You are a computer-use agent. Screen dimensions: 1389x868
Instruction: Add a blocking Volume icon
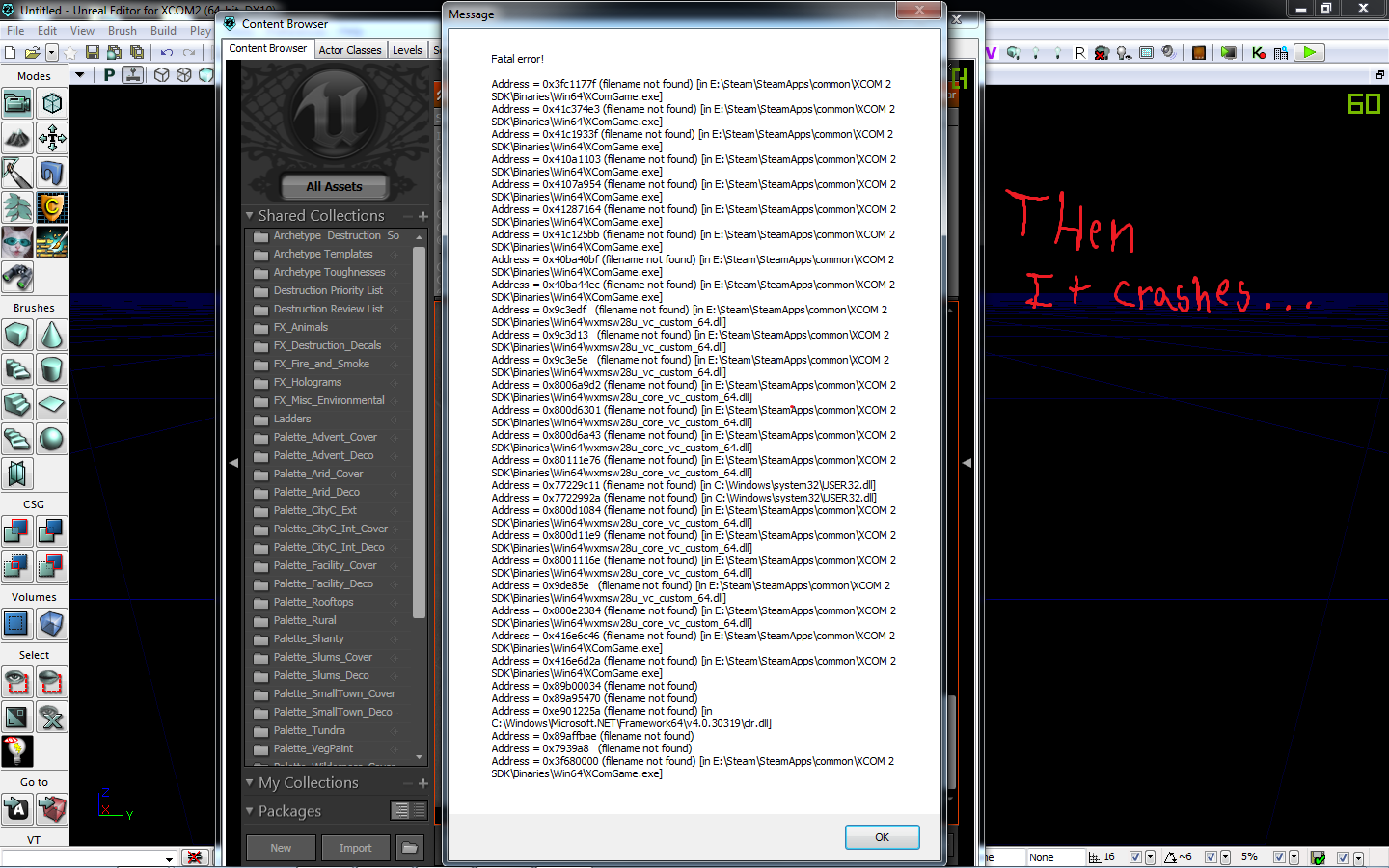[52, 624]
